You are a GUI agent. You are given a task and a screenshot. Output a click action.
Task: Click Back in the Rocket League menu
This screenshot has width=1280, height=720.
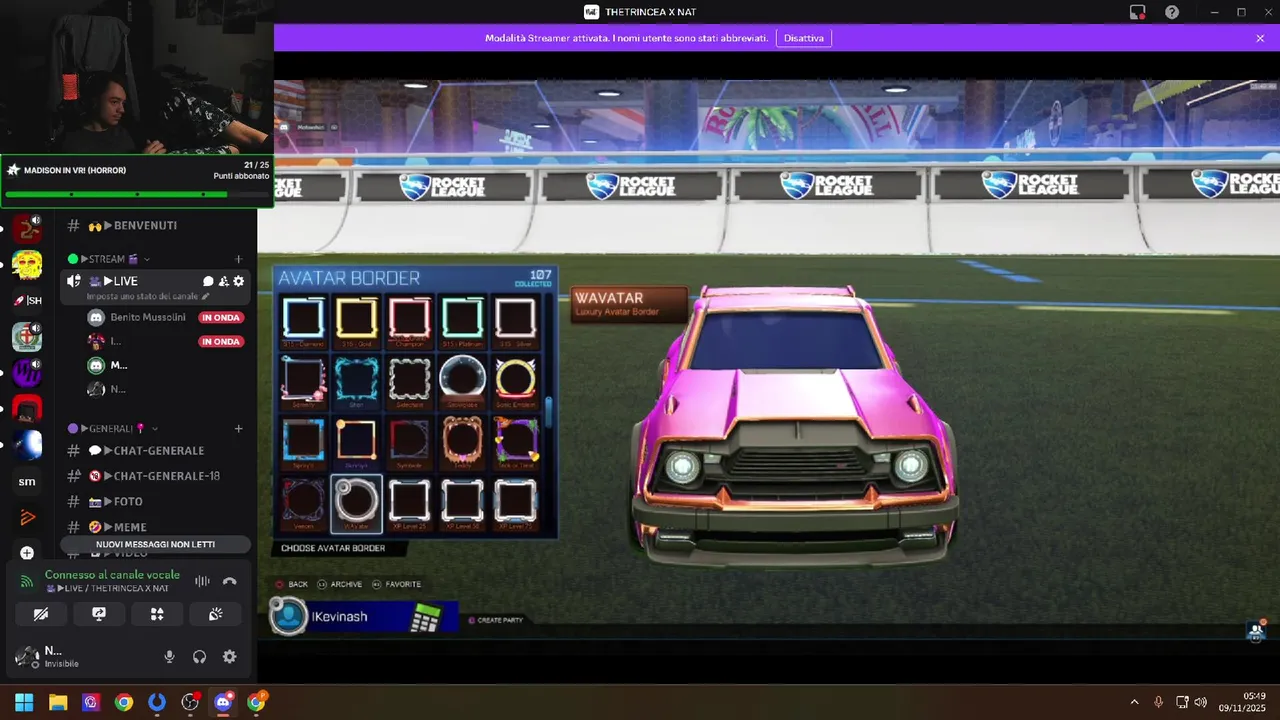pos(291,584)
